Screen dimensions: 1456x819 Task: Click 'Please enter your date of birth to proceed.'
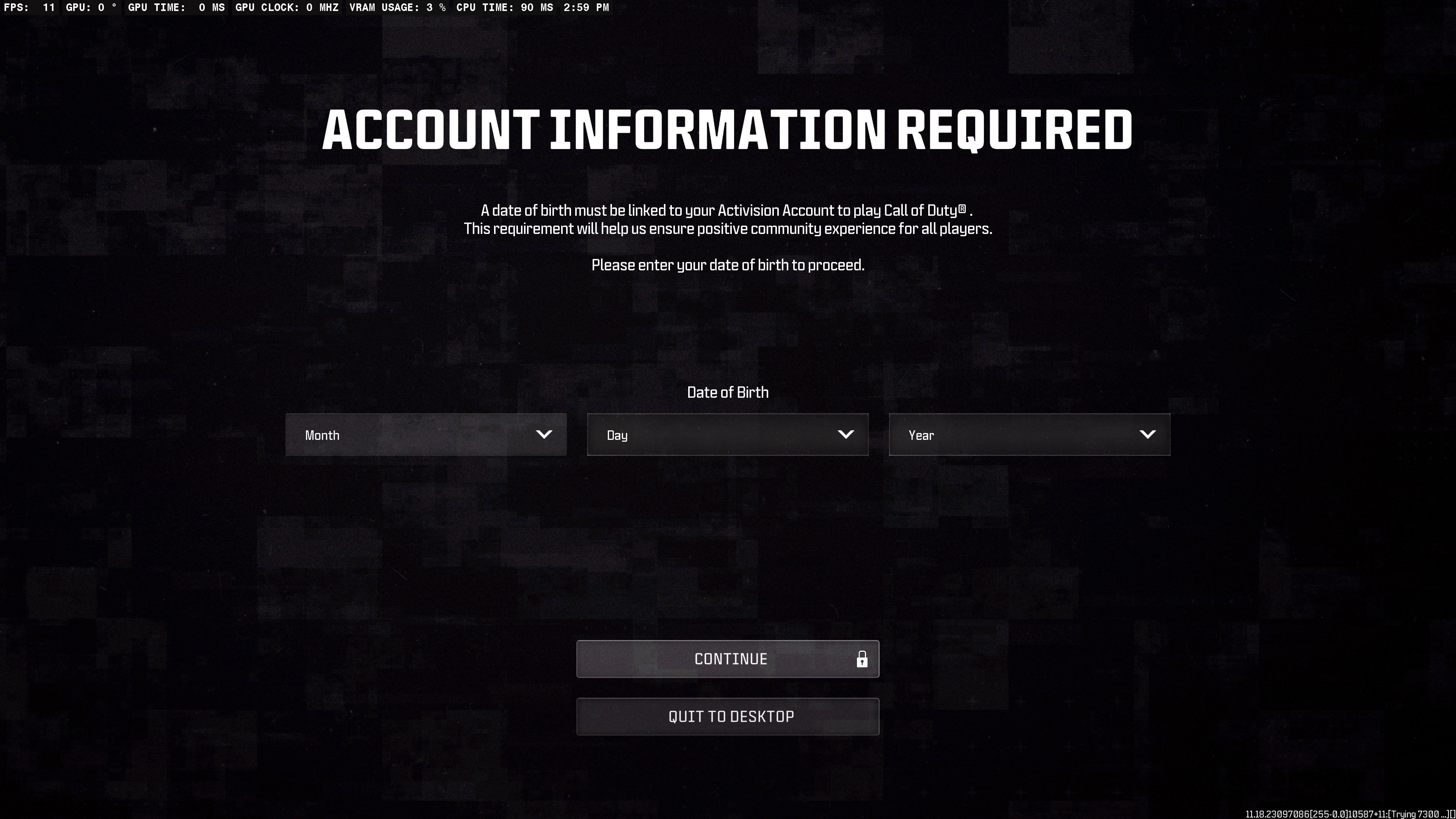pyautogui.click(x=728, y=265)
